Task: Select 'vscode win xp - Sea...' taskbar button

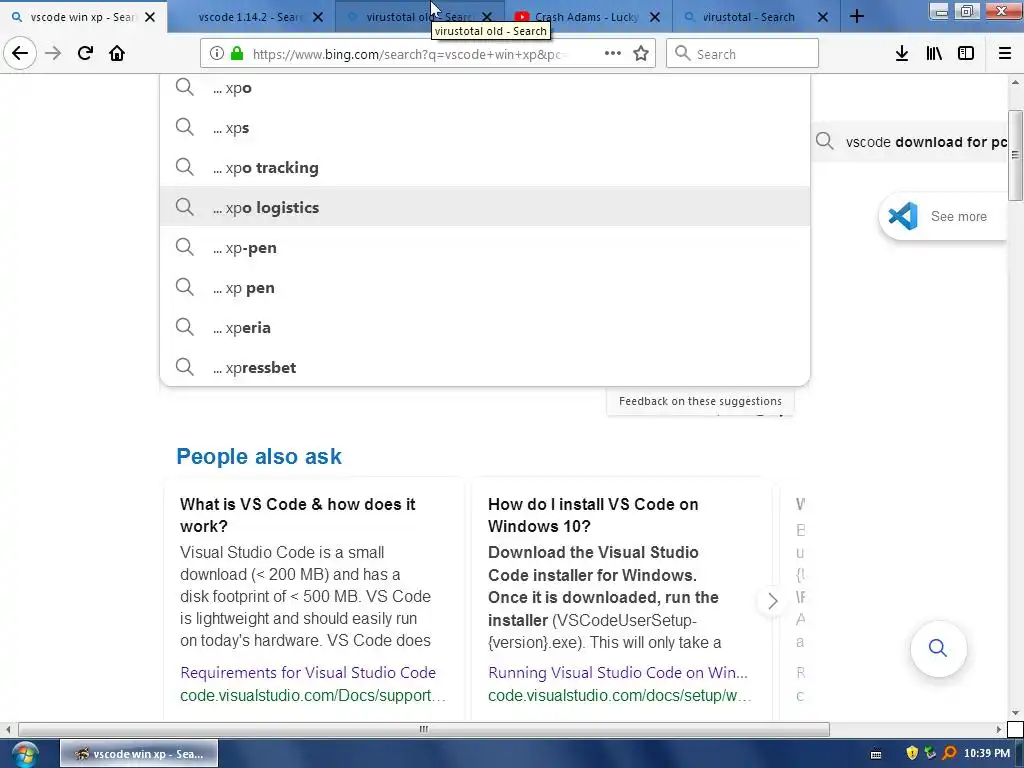Action: pos(139,754)
